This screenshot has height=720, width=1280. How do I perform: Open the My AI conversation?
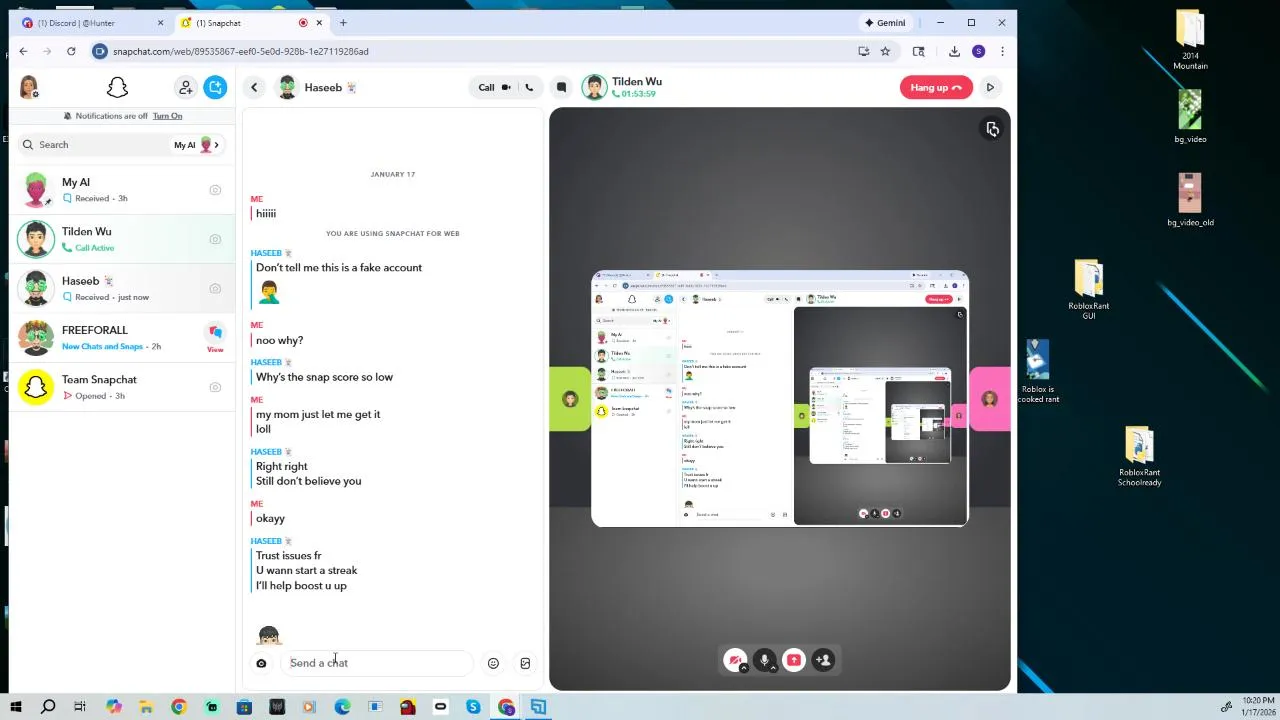[122, 190]
